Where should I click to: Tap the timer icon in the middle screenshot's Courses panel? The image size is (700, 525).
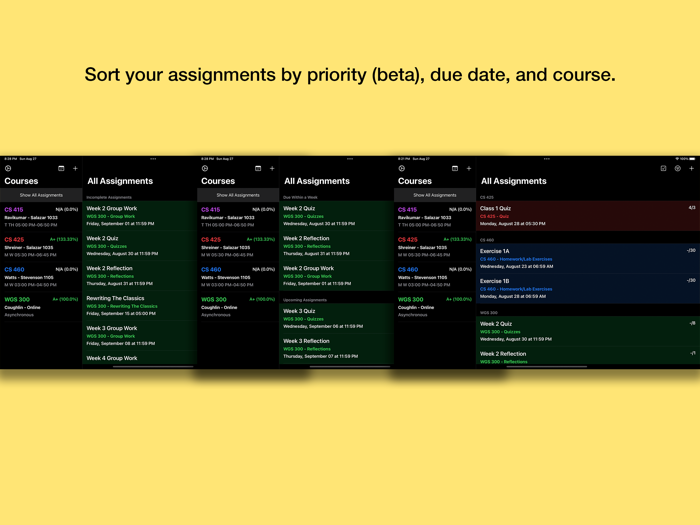click(205, 168)
